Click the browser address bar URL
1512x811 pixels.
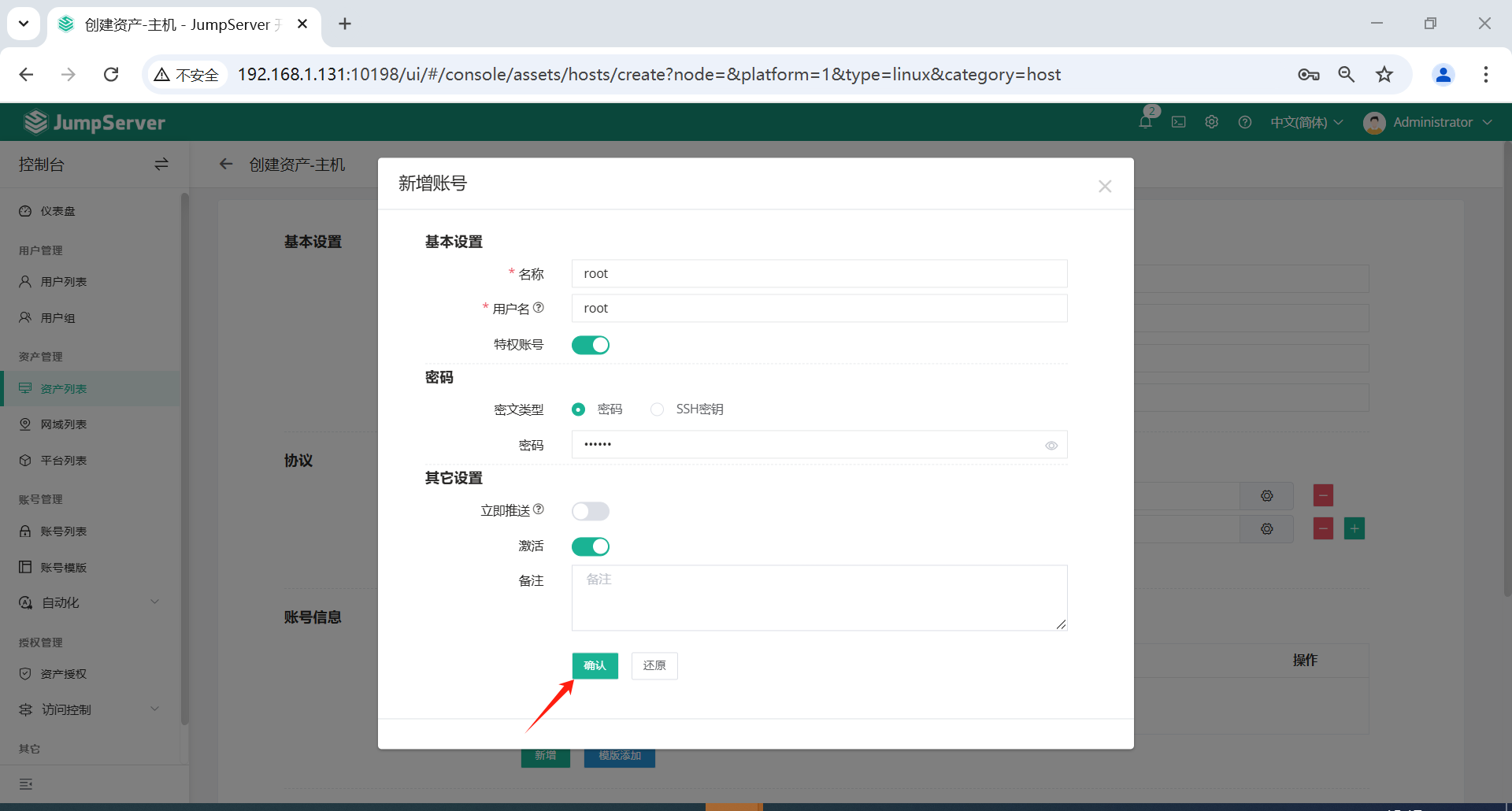click(649, 74)
